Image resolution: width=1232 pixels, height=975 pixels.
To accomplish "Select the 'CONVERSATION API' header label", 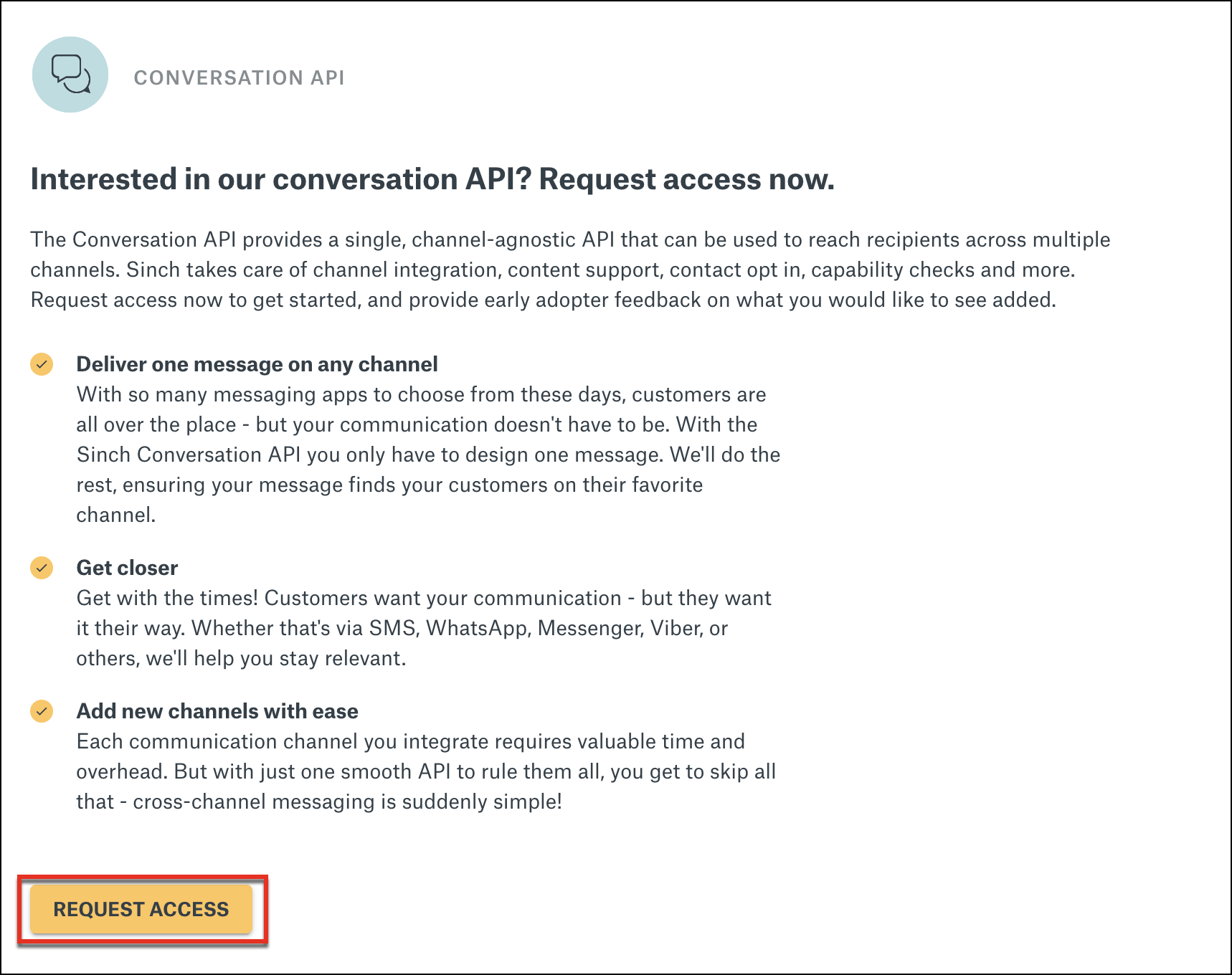I will 240,77.
